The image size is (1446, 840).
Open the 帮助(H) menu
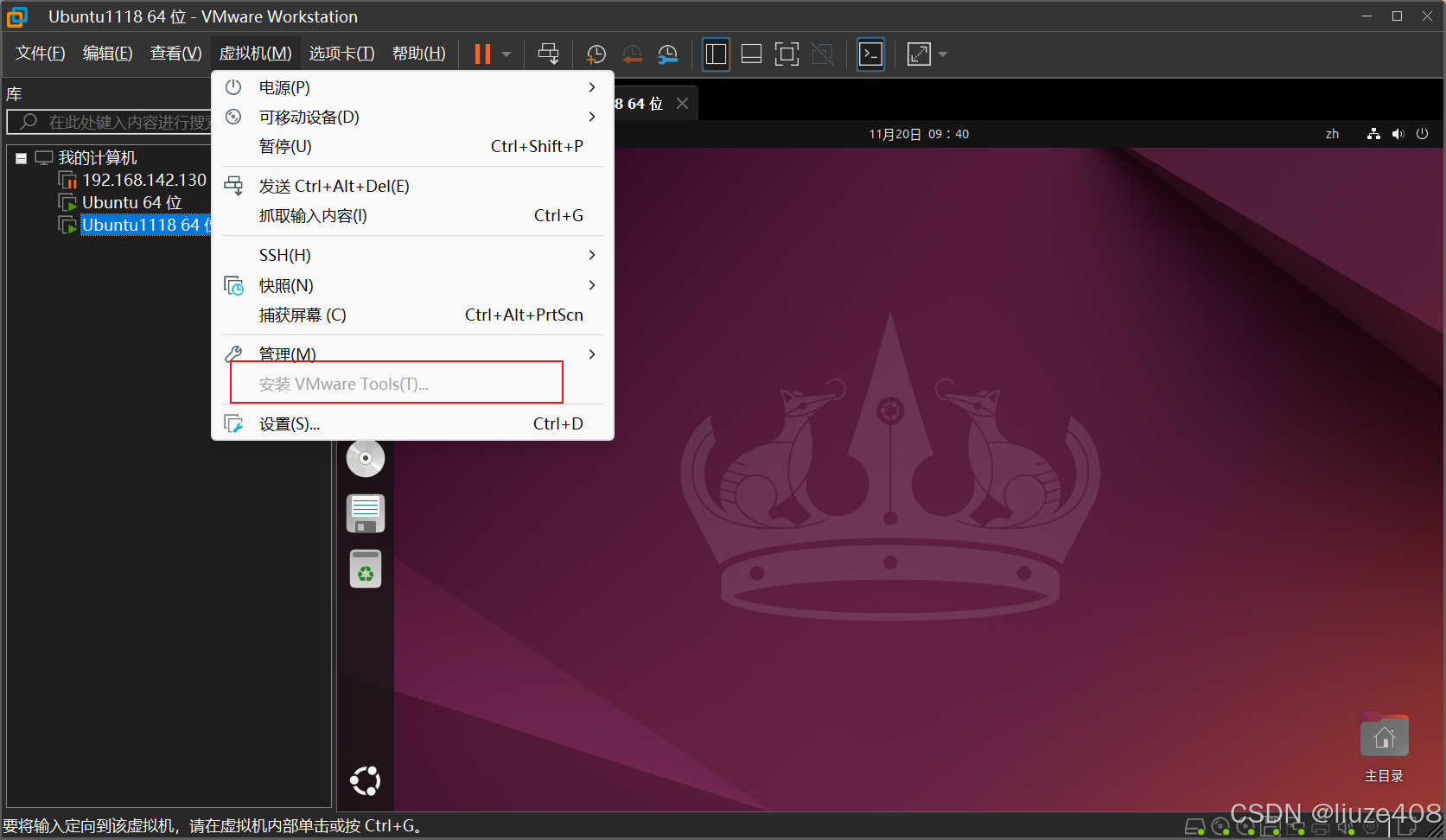point(419,54)
